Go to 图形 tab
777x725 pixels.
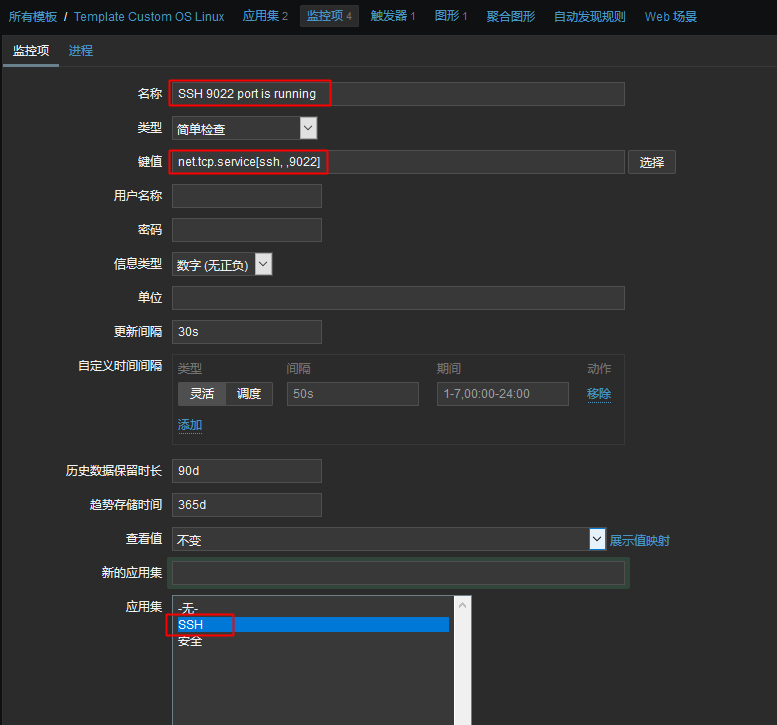(450, 16)
